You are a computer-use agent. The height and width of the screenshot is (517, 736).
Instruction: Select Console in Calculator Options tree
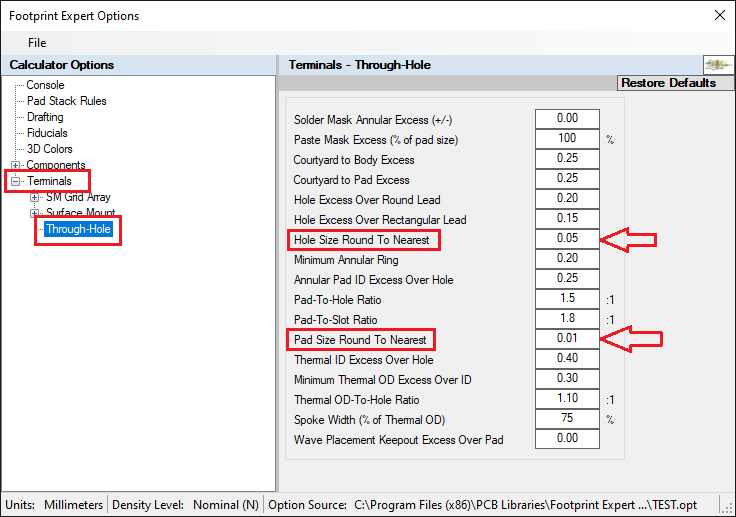click(45, 85)
